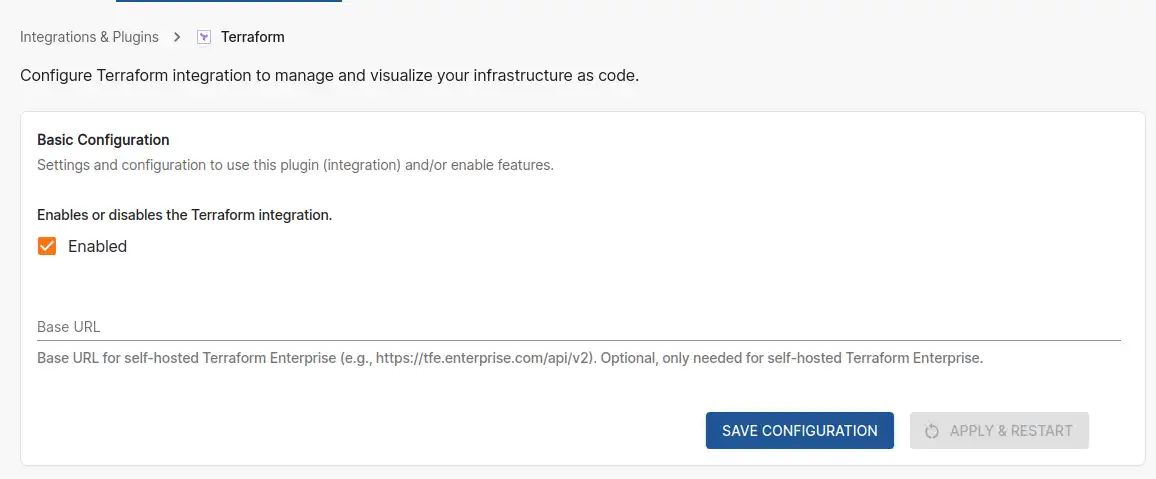Click the Save Configuration button
1156x479 pixels.
click(800, 430)
